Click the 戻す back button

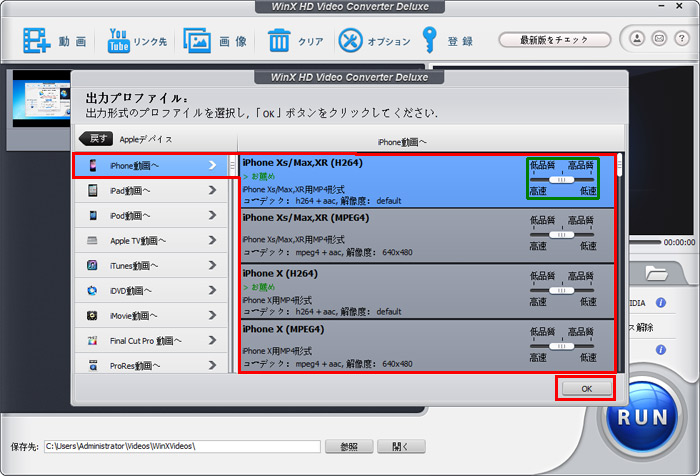pyautogui.click(x=97, y=139)
